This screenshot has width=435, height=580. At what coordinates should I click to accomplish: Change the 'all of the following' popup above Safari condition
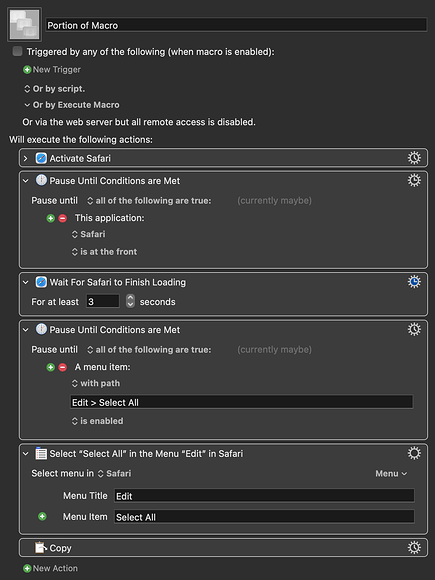(149, 200)
